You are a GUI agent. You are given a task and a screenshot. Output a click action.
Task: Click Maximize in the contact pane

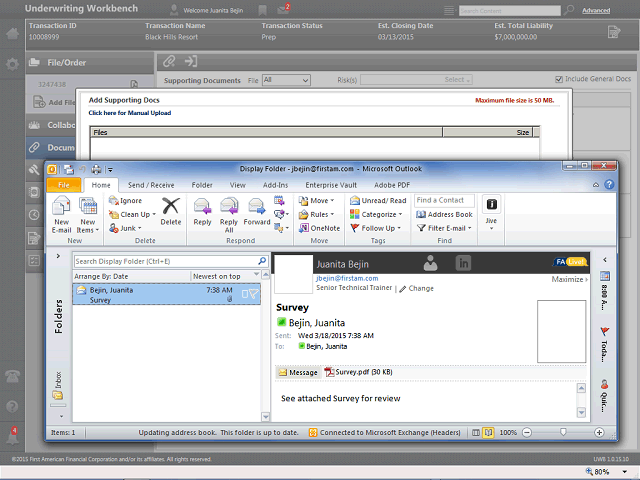[x=570, y=279]
